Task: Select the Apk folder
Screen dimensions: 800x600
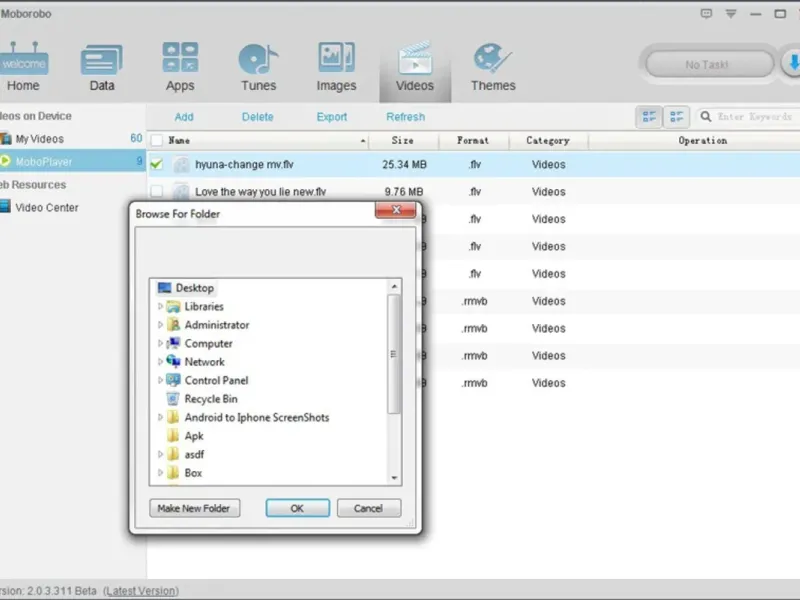Action: coord(186,436)
